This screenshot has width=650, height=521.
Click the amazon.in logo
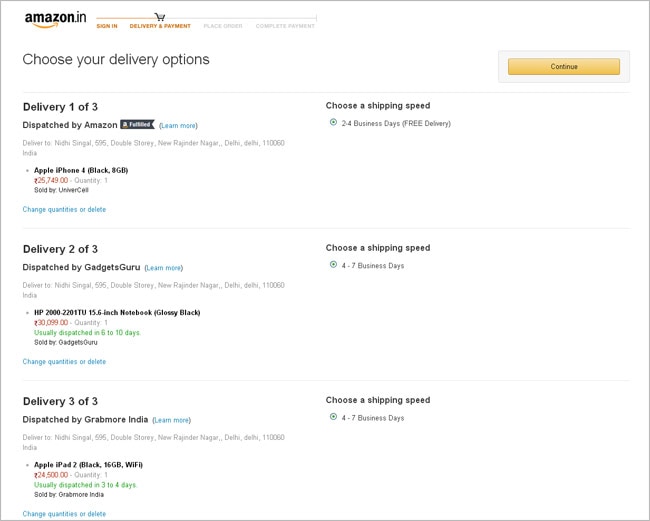click(55, 19)
